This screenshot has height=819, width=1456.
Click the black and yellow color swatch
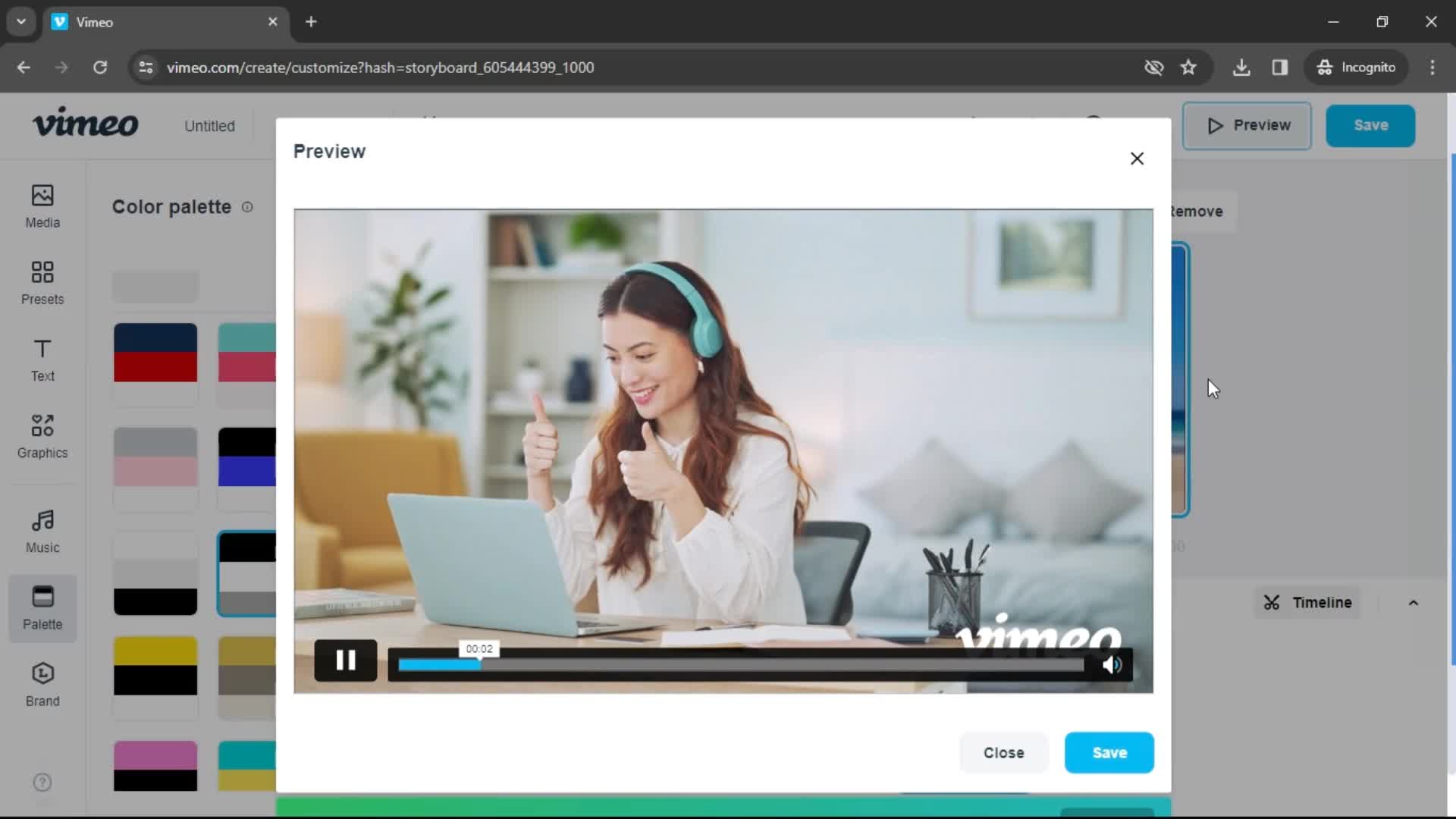tap(155, 665)
